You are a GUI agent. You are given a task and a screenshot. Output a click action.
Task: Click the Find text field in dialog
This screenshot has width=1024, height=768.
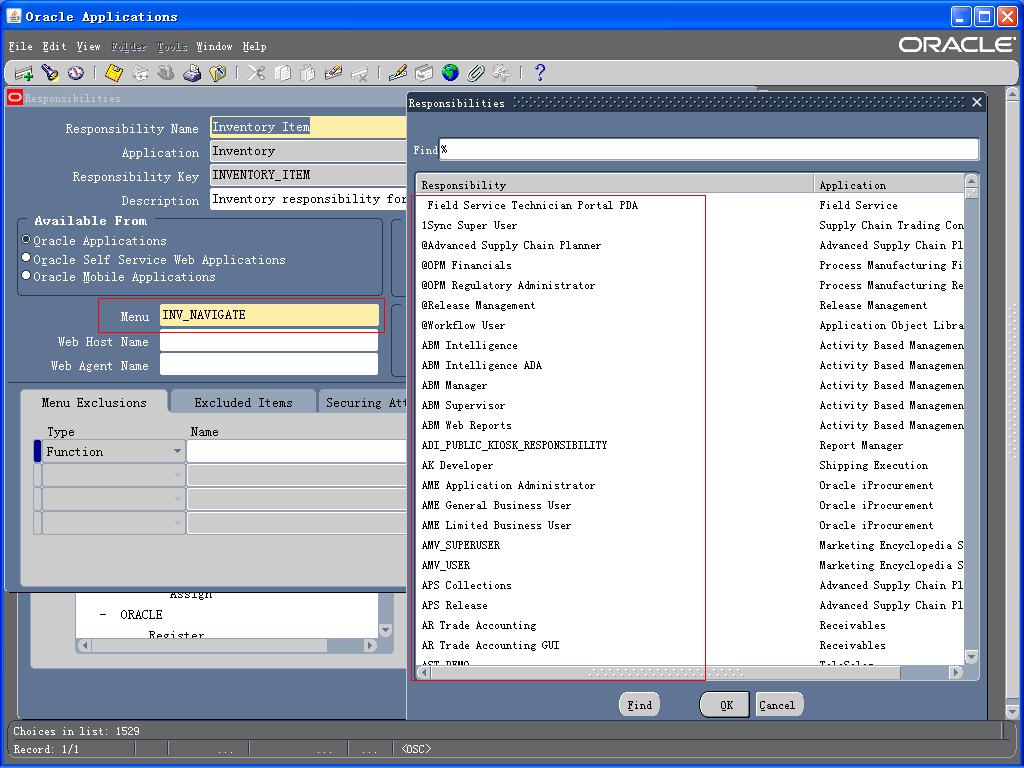(709, 149)
